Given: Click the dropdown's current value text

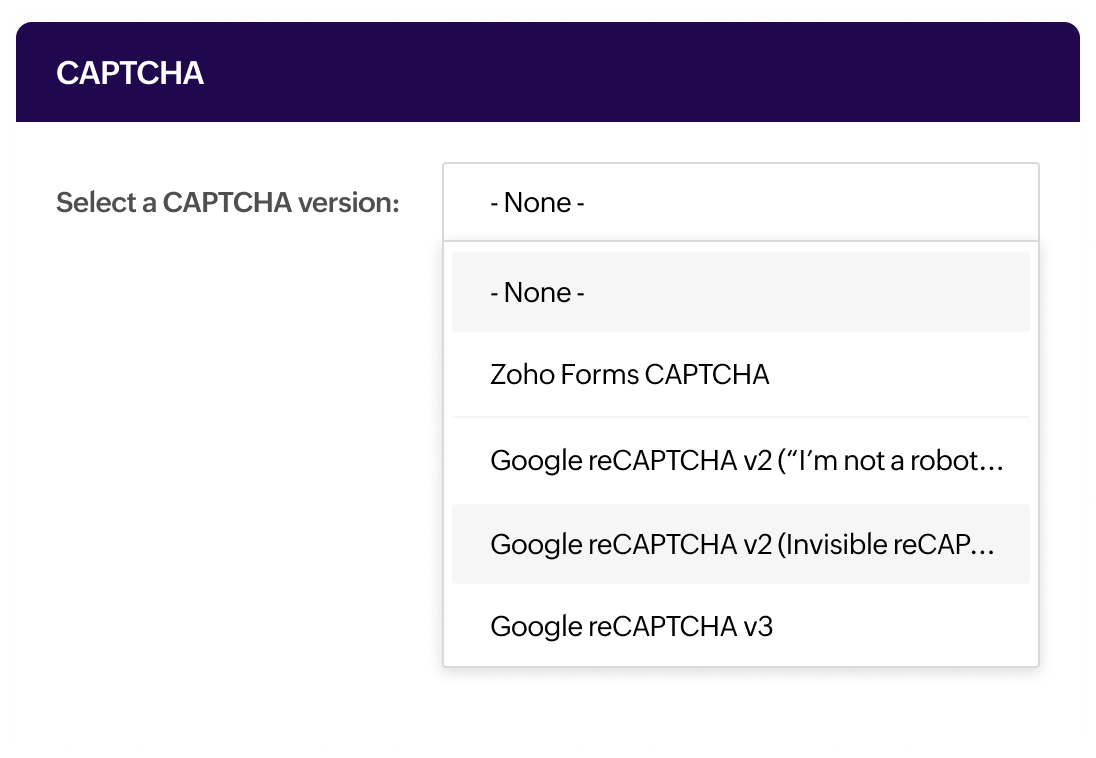Looking at the screenshot, I should coord(536,201).
